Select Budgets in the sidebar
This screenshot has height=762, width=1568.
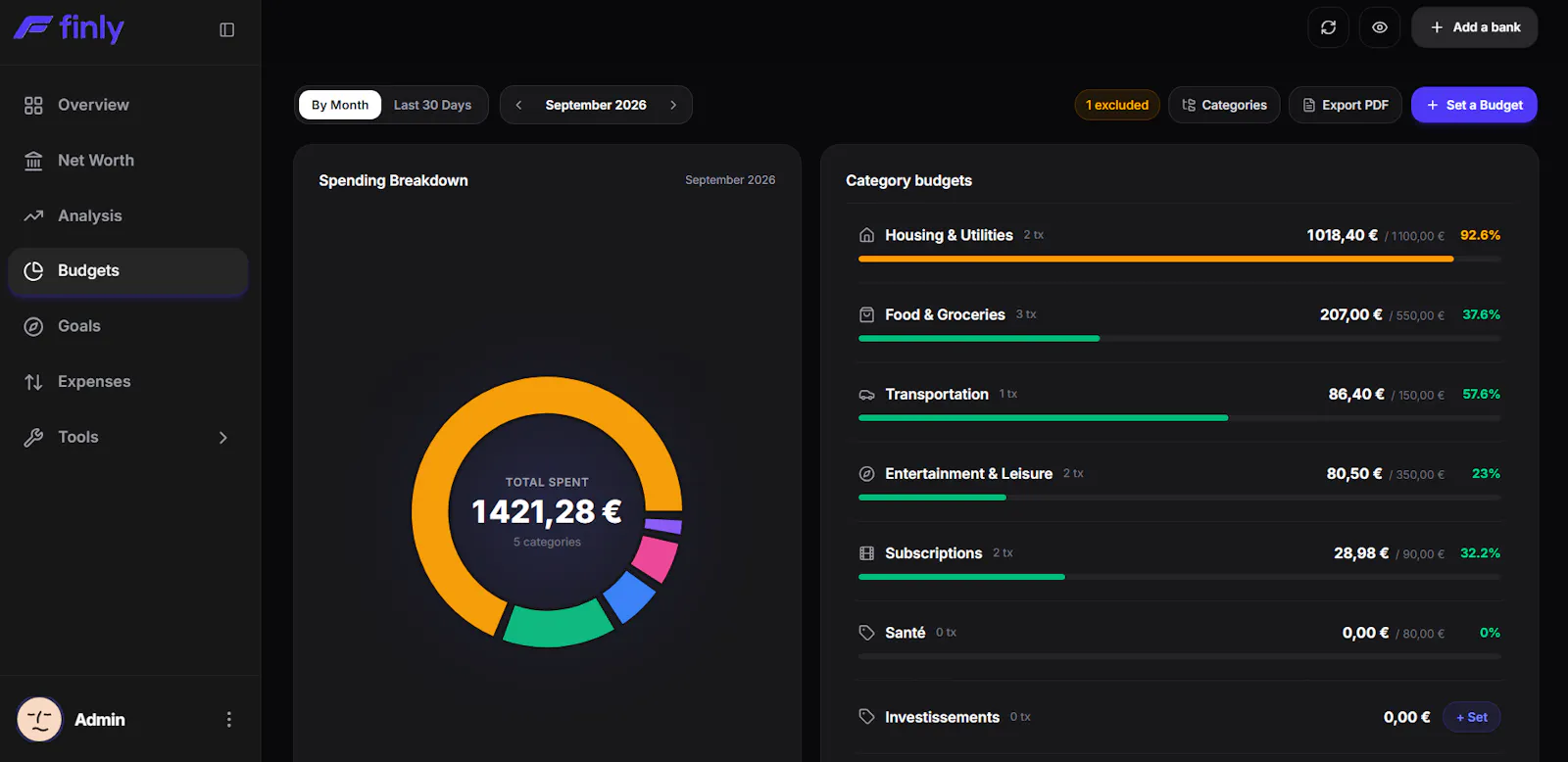click(128, 271)
